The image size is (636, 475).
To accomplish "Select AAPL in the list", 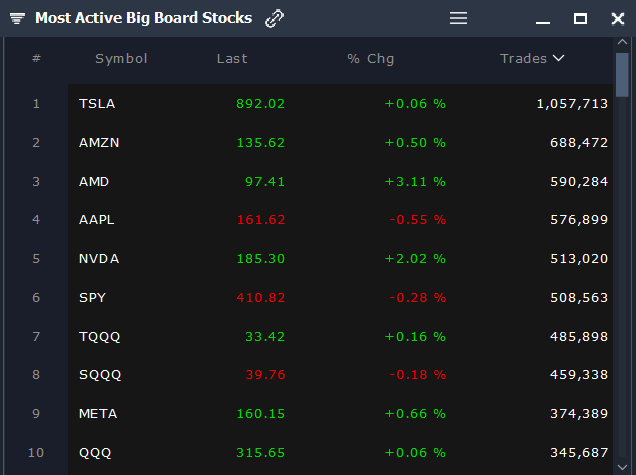I will click(97, 220).
